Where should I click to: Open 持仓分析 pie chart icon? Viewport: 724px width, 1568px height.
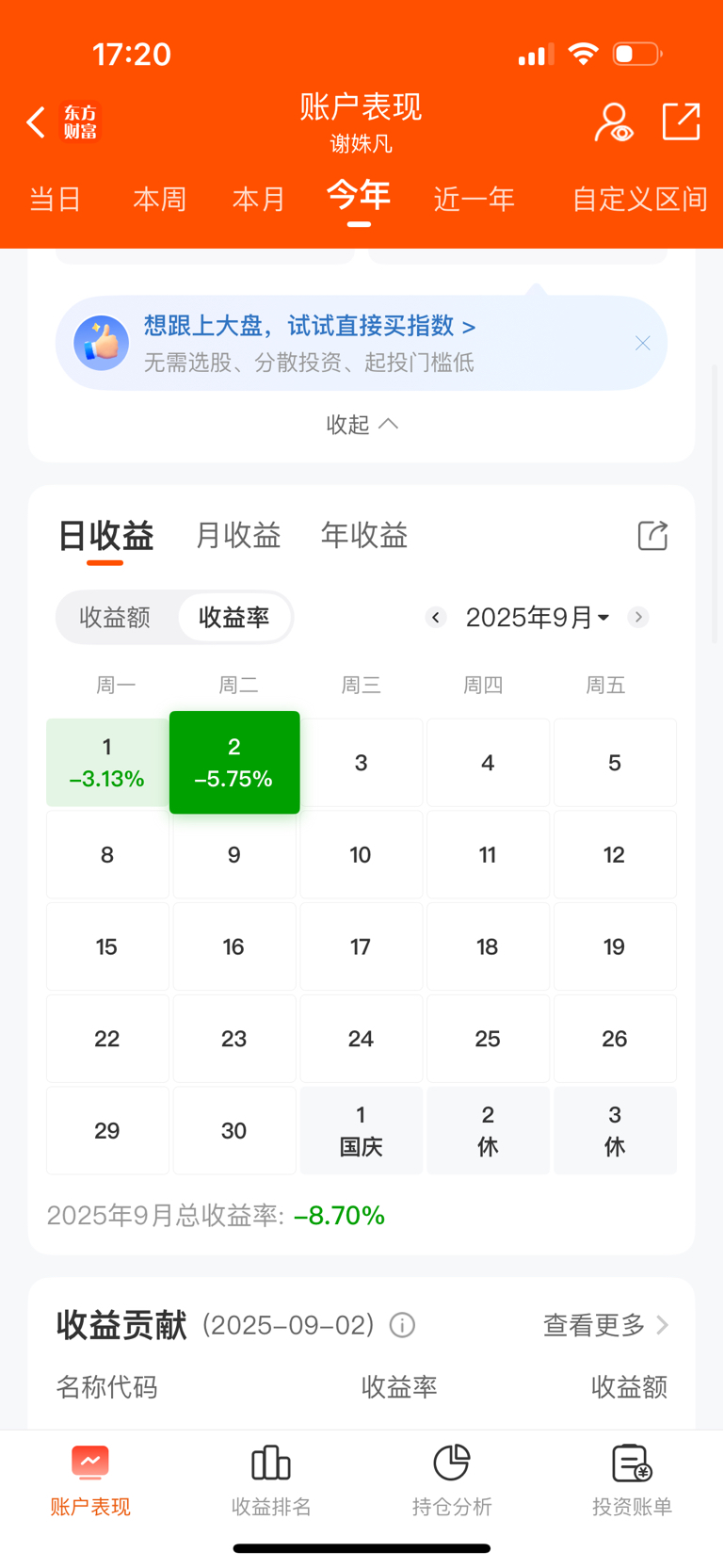coord(452,1463)
